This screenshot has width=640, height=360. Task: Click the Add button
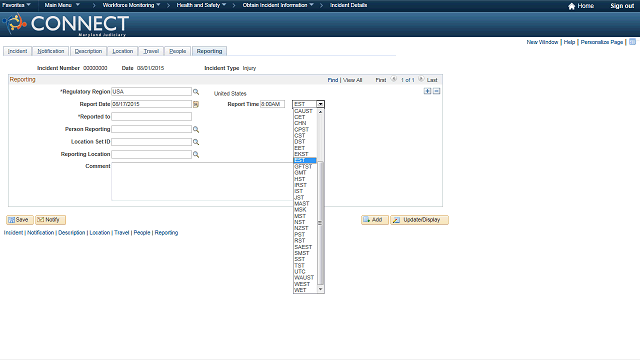click(x=375, y=220)
